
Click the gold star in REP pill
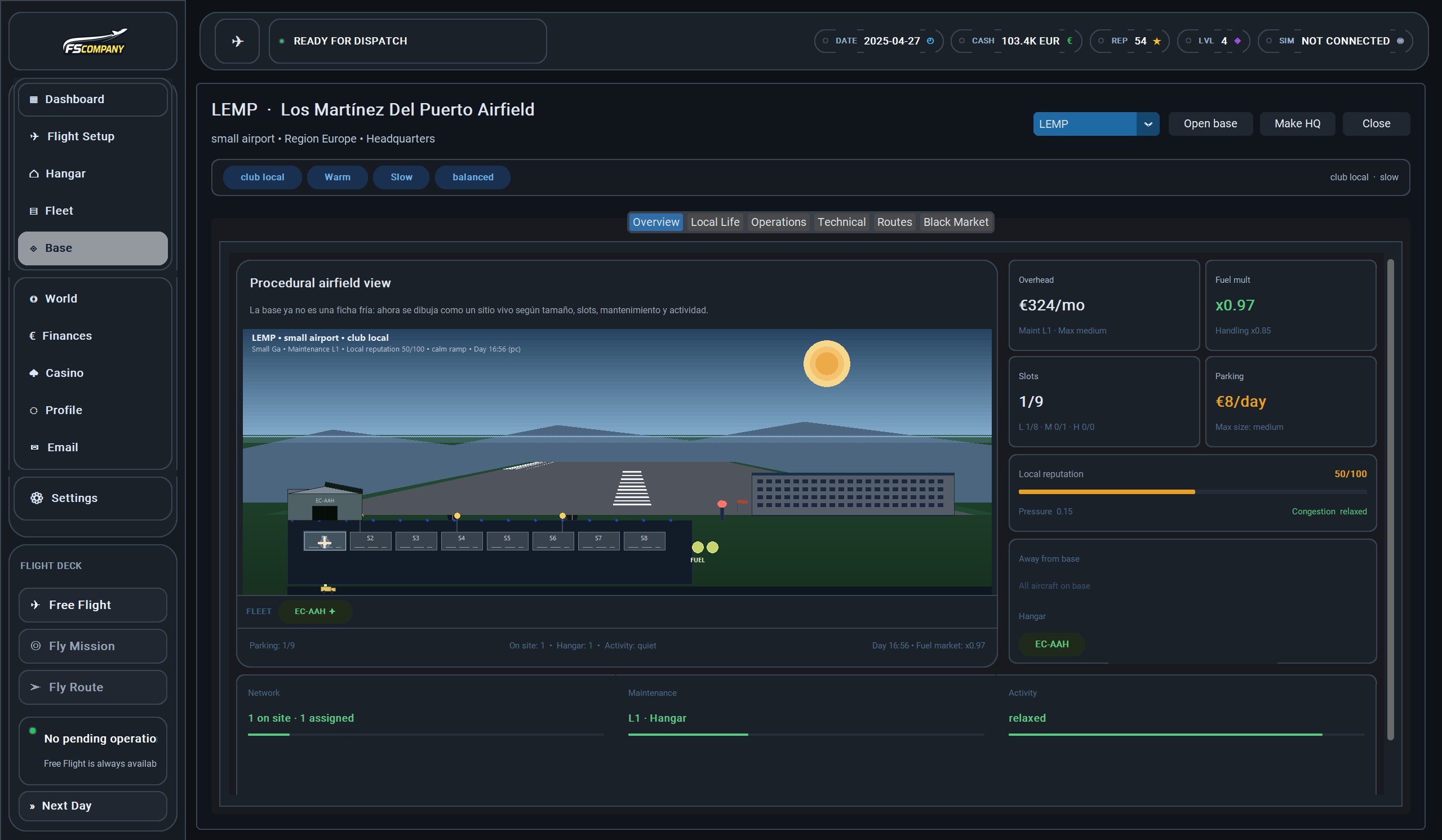[1156, 41]
